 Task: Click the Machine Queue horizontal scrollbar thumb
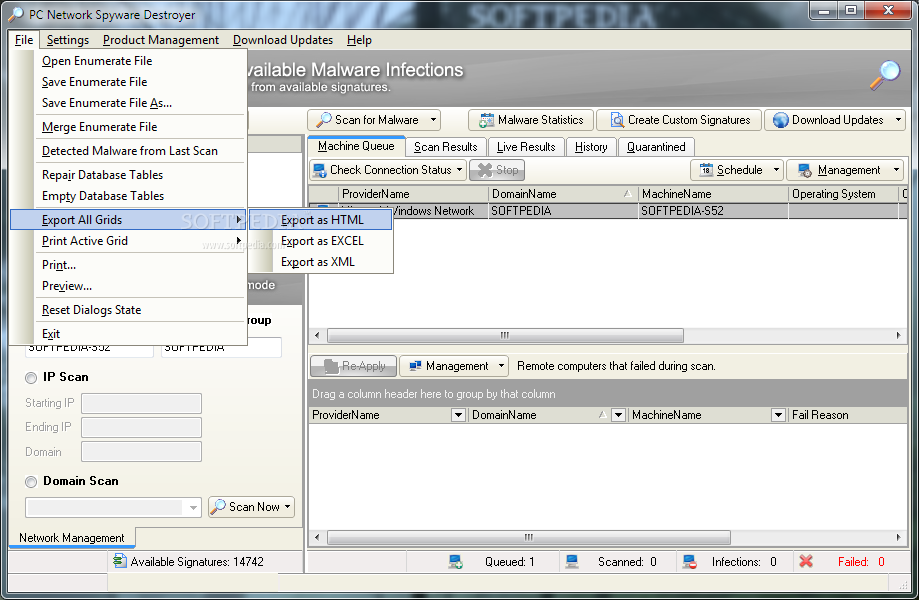(505, 336)
